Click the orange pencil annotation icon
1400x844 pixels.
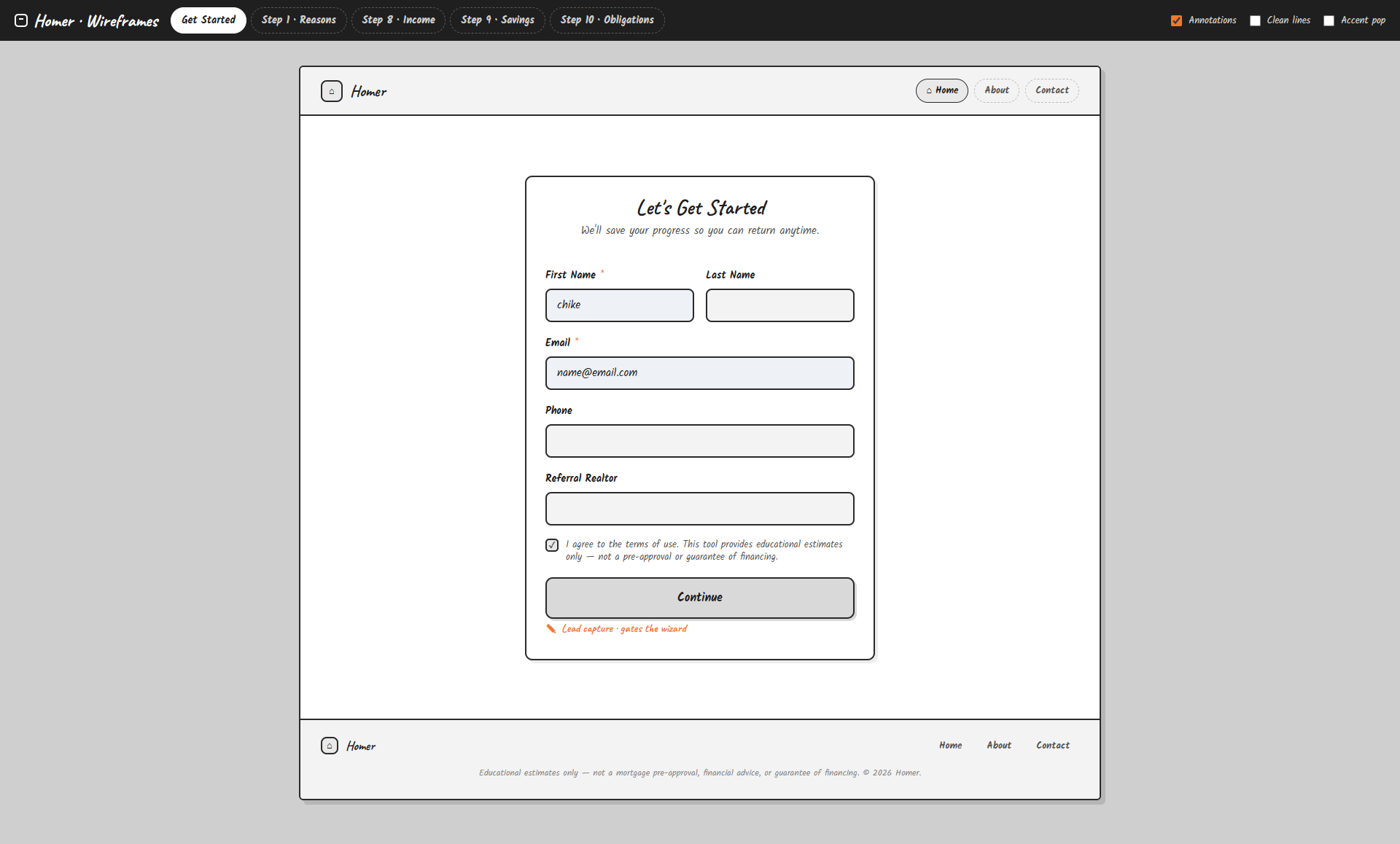pyautogui.click(x=551, y=629)
